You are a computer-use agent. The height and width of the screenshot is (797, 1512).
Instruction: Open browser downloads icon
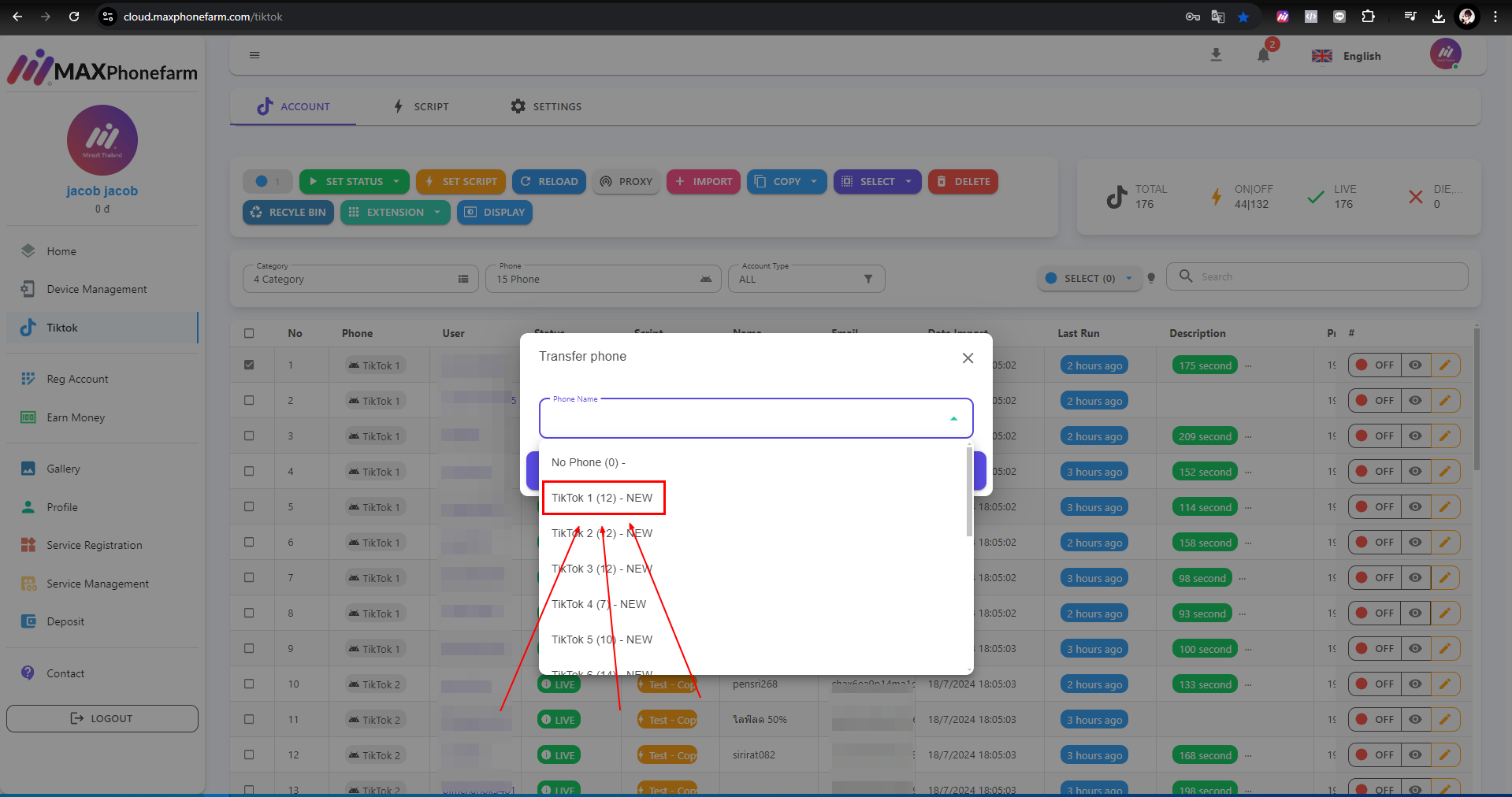click(1439, 17)
